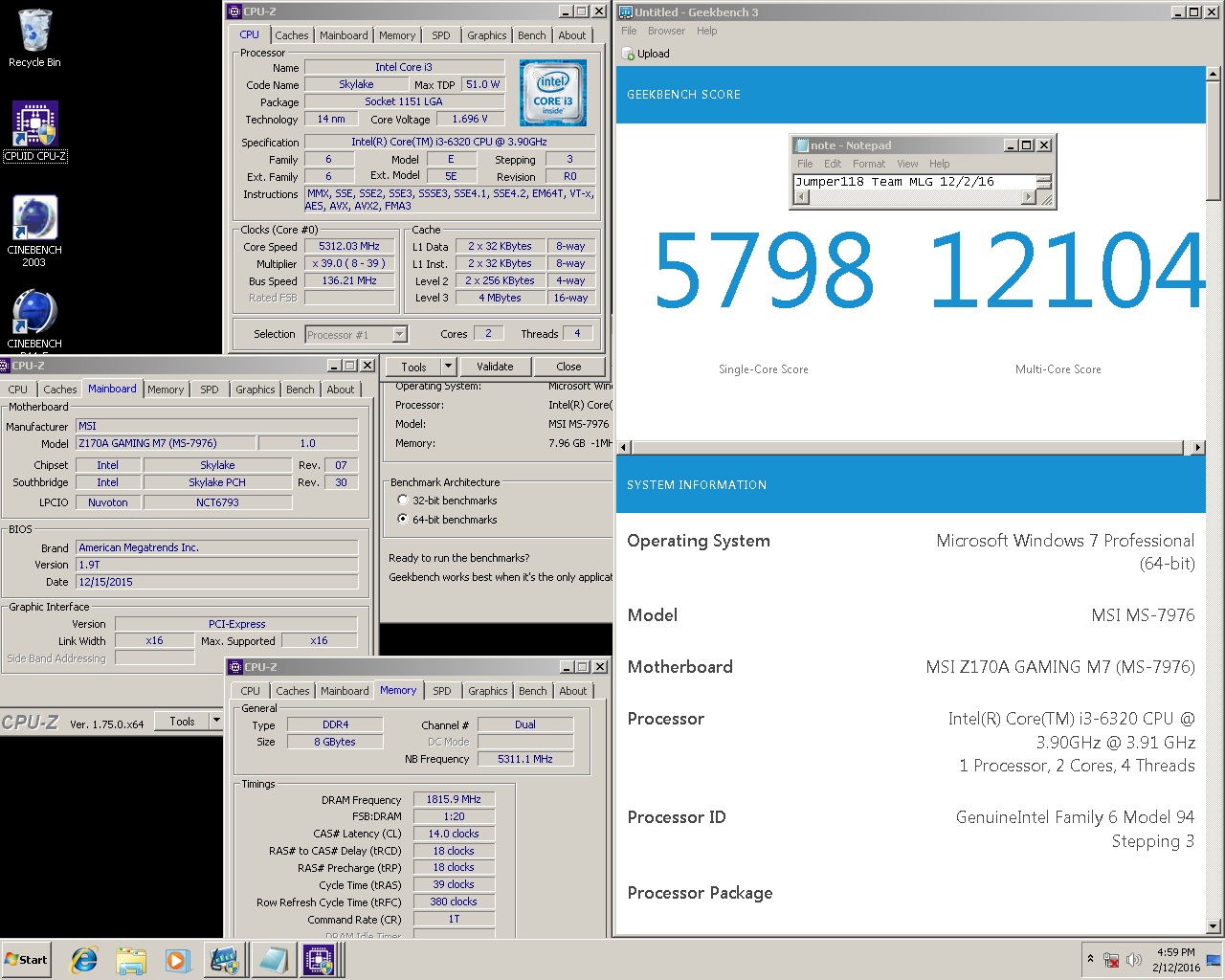
Task: Open the Notepad View menu
Action: (x=907, y=164)
